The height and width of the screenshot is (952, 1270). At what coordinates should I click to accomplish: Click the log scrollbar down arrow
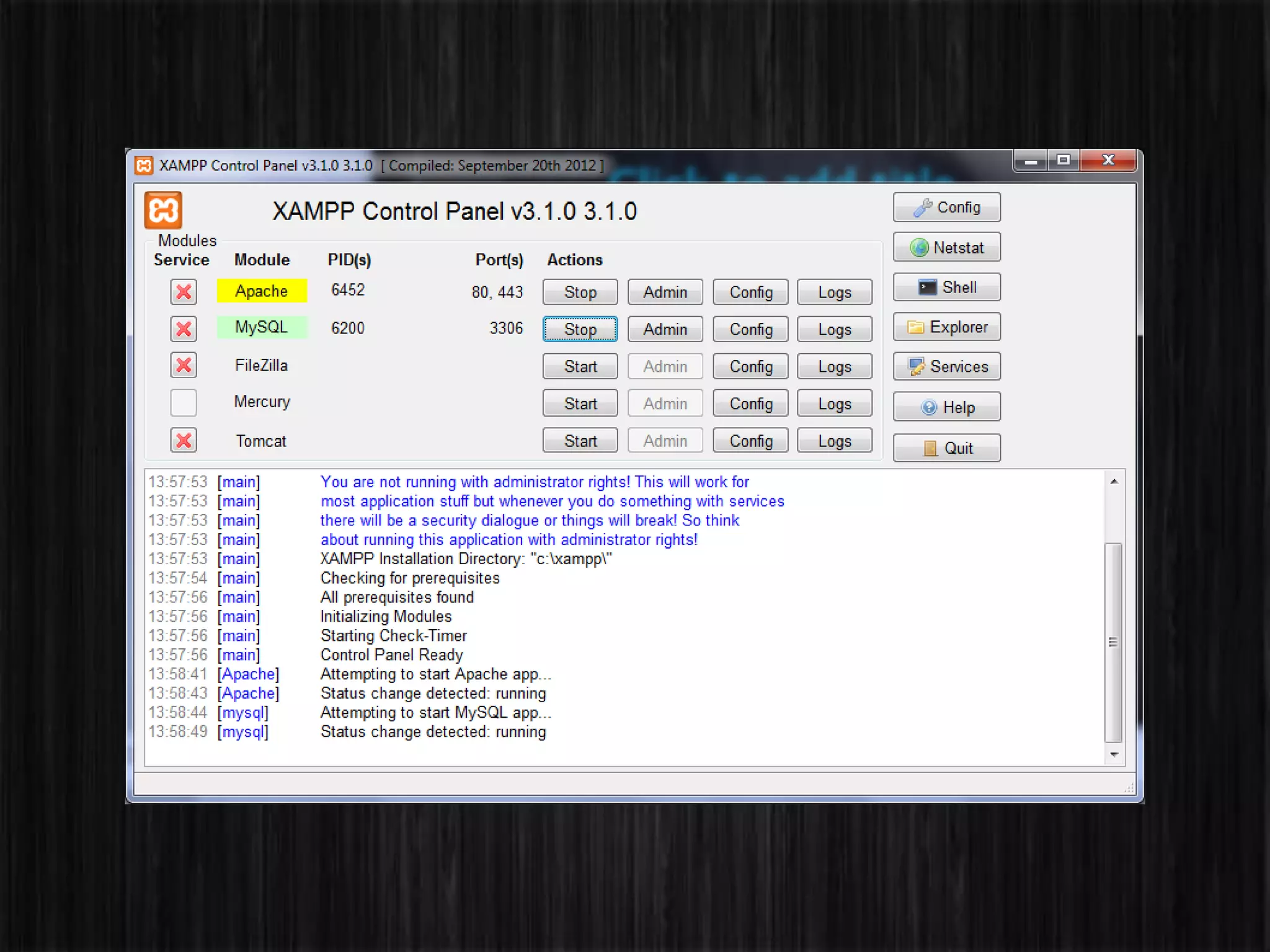[1114, 754]
